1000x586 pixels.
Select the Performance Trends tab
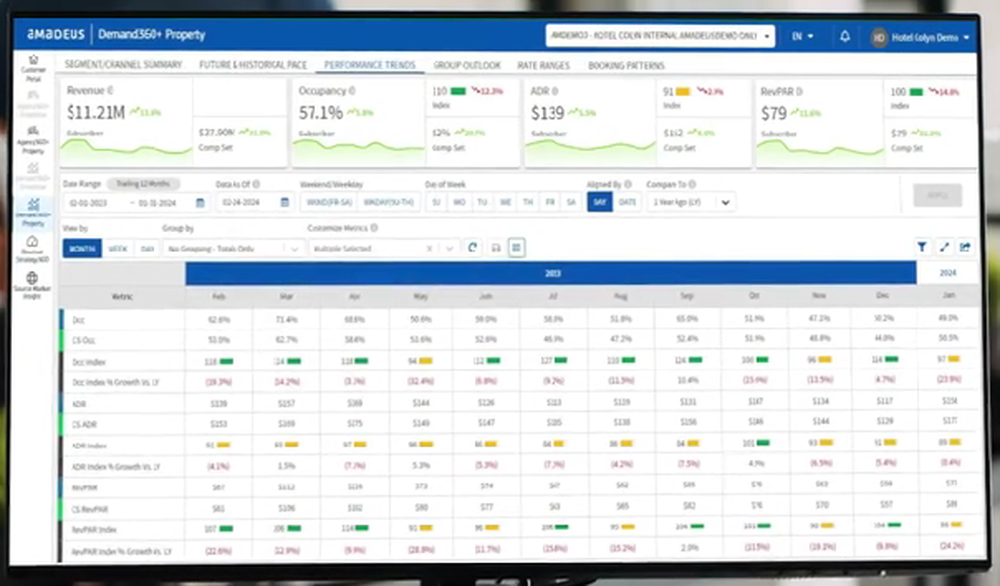pos(370,65)
